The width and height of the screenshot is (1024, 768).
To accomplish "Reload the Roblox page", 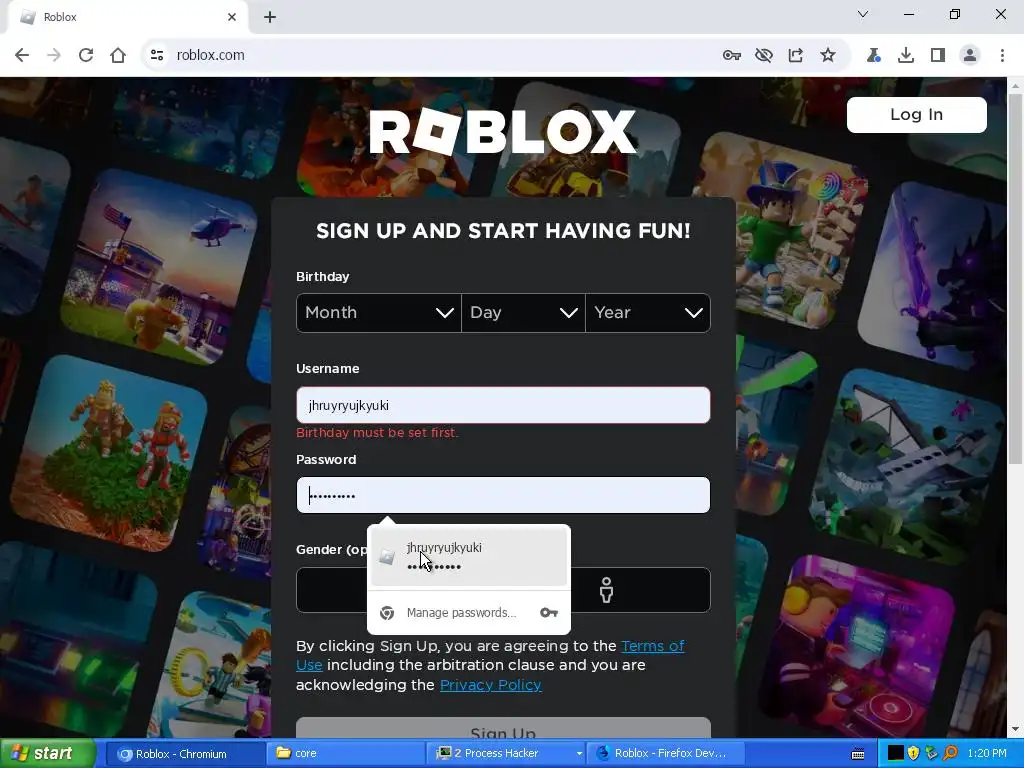I will pyautogui.click(x=86, y=55).
